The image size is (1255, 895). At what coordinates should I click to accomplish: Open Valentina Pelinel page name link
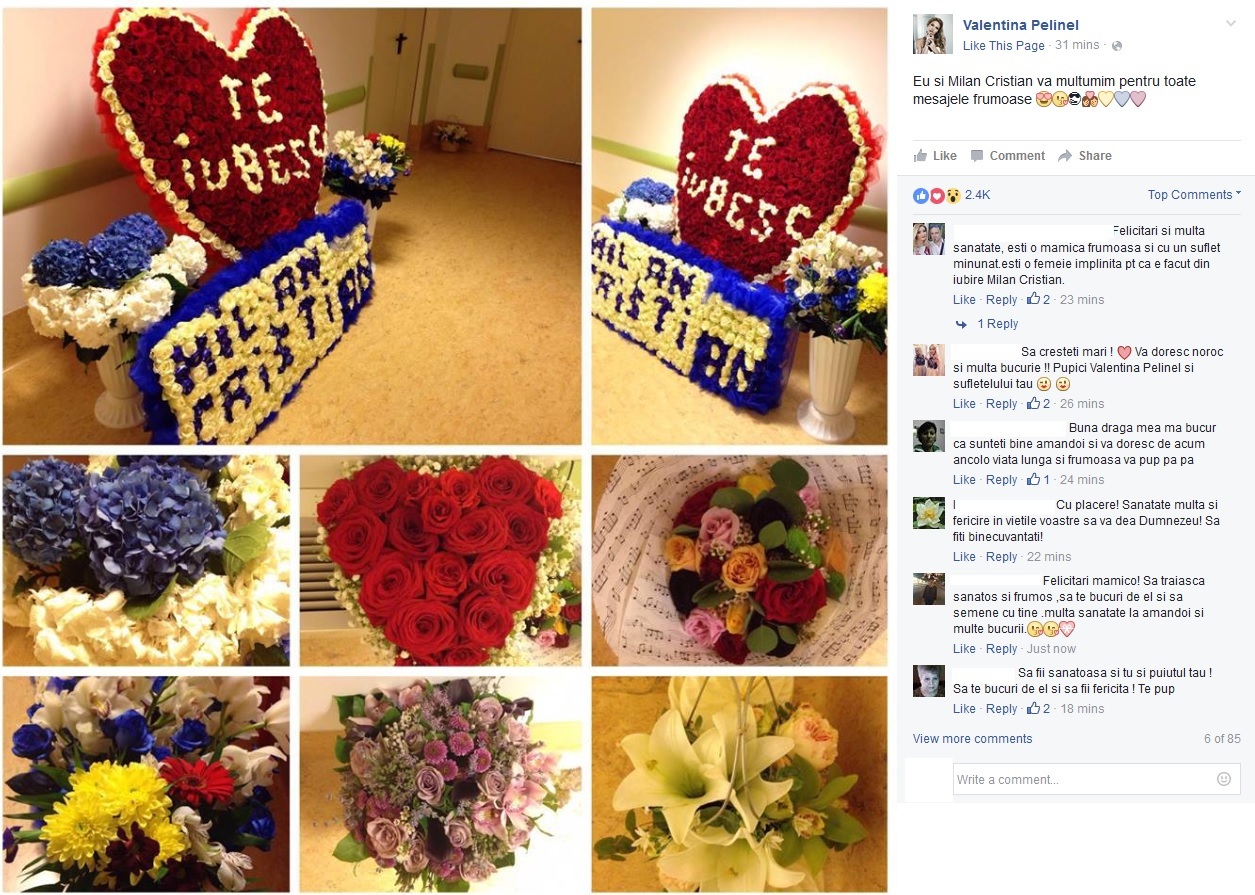click(1020, 25)
